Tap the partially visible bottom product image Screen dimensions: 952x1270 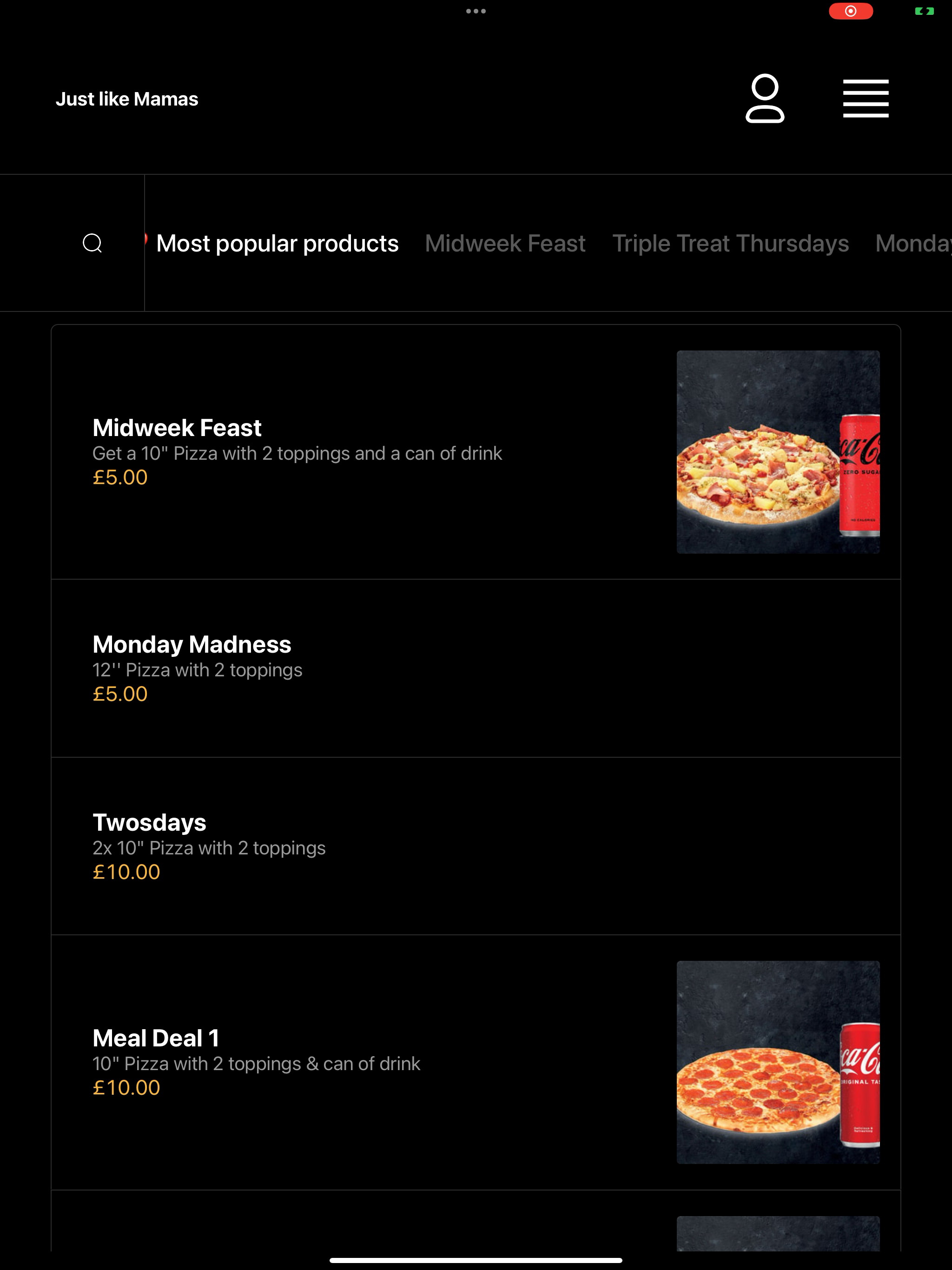[x=778, y=1233]
